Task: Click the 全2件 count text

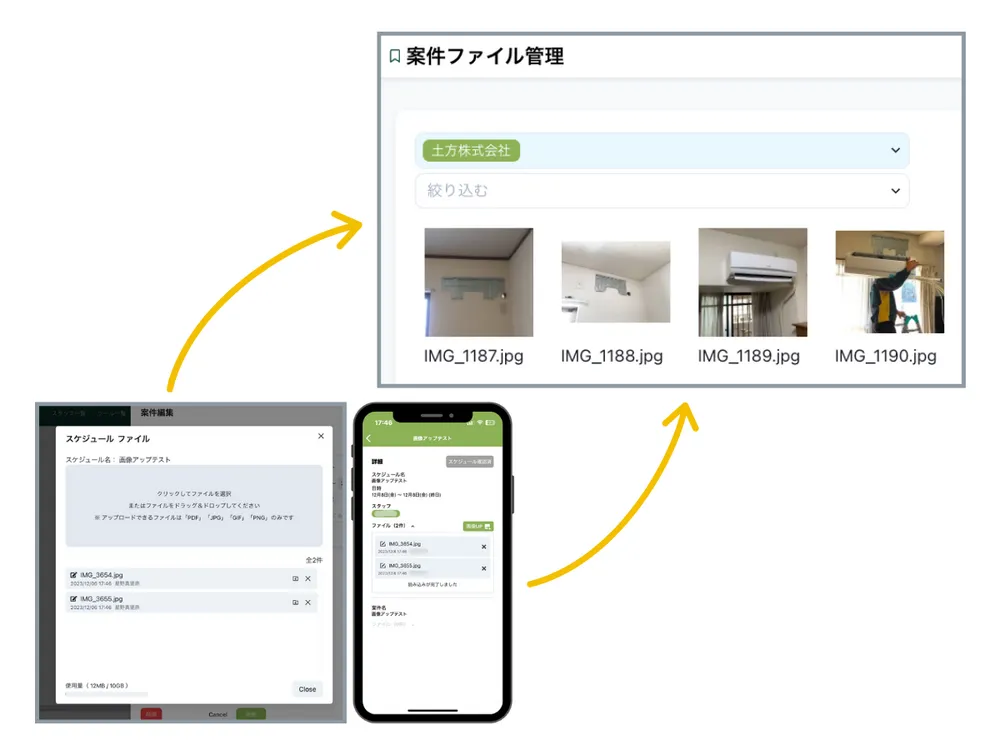Action: coord(314,560)
